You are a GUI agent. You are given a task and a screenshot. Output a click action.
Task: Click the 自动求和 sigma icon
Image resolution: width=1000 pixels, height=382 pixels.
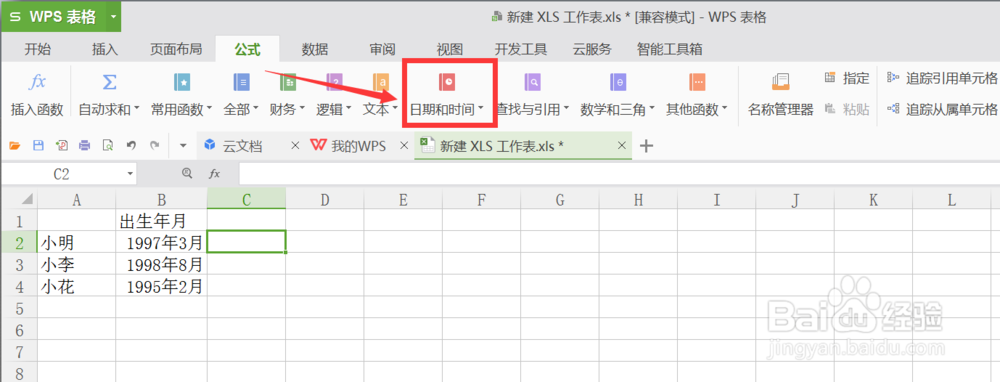pyautogui.click(x=109, y=82)
